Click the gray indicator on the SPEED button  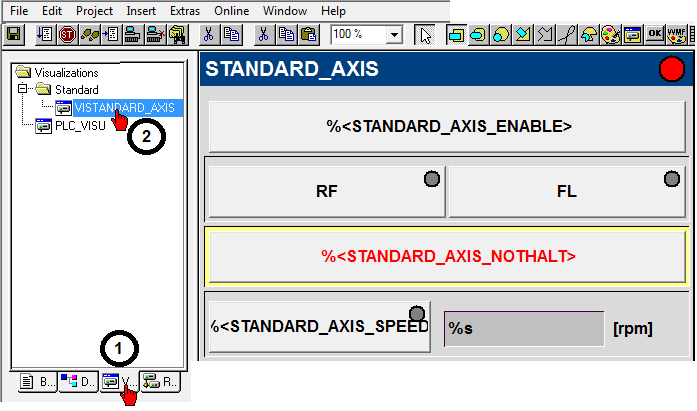417,314
